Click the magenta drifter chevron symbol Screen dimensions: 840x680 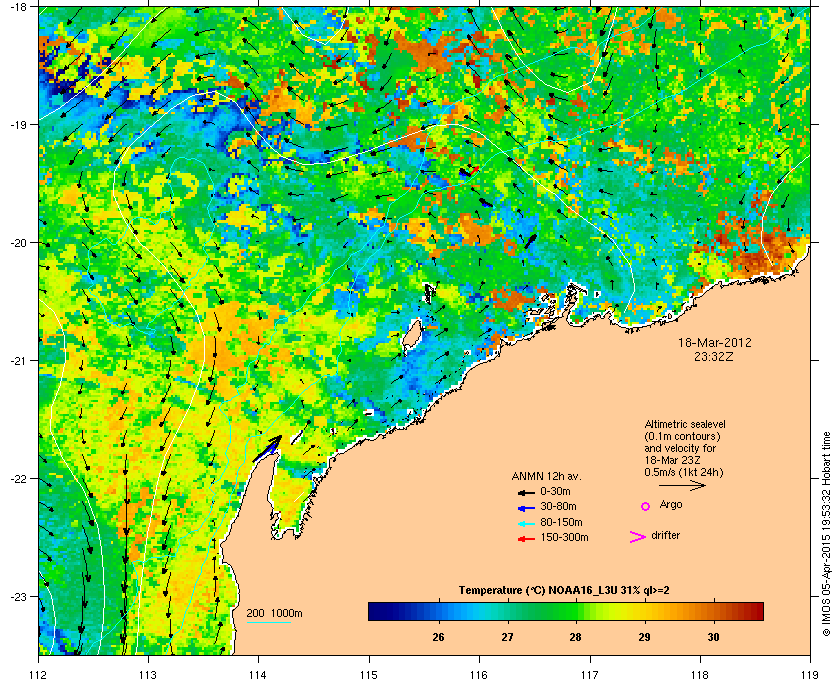(638, 537)
